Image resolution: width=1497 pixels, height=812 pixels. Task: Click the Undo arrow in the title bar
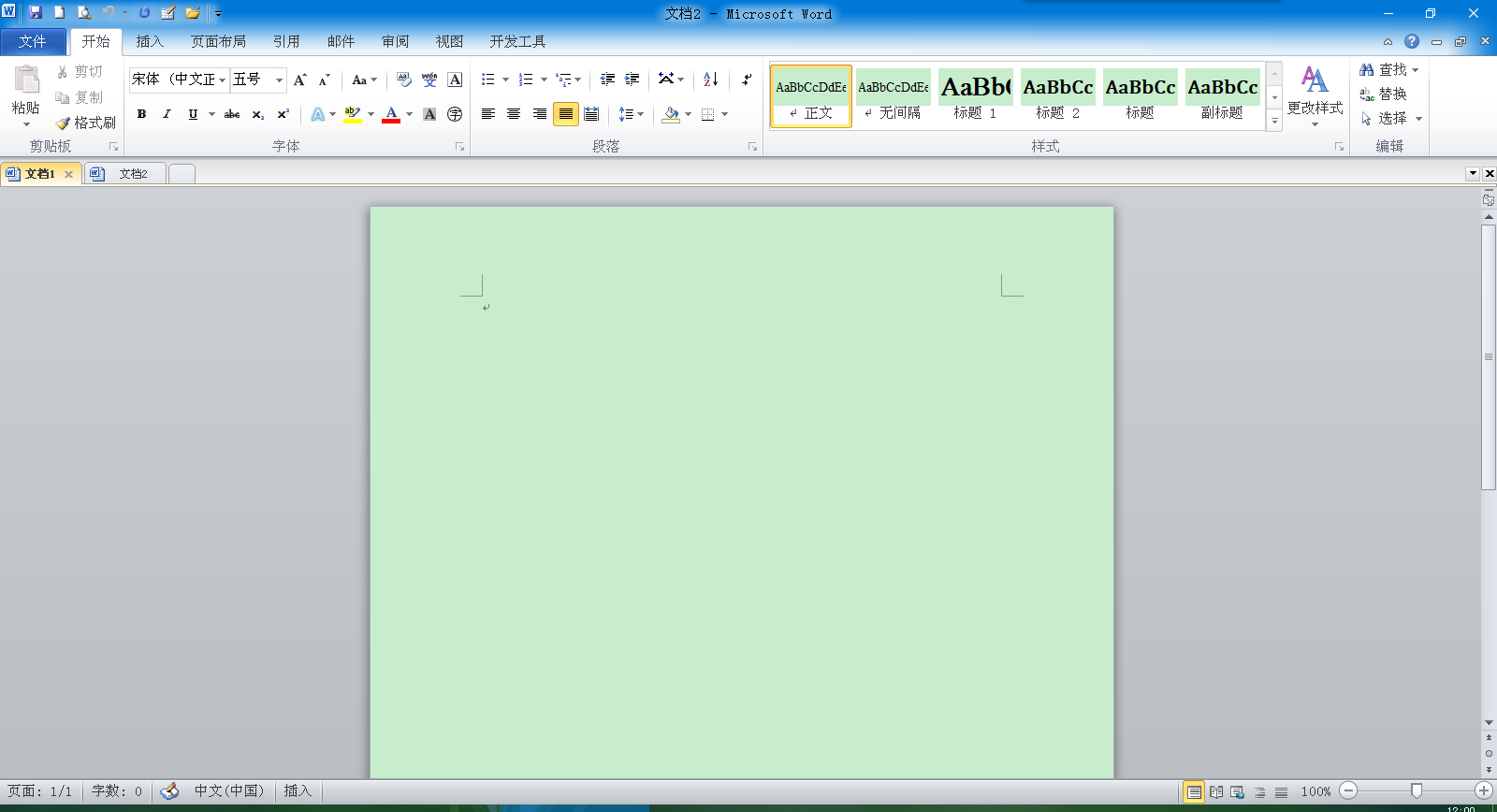(109, 13)
